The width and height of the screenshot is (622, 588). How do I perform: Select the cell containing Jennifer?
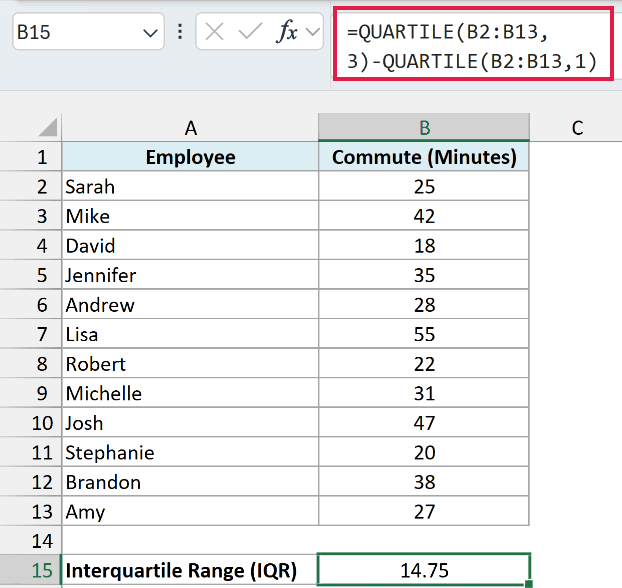click(190, 275)
